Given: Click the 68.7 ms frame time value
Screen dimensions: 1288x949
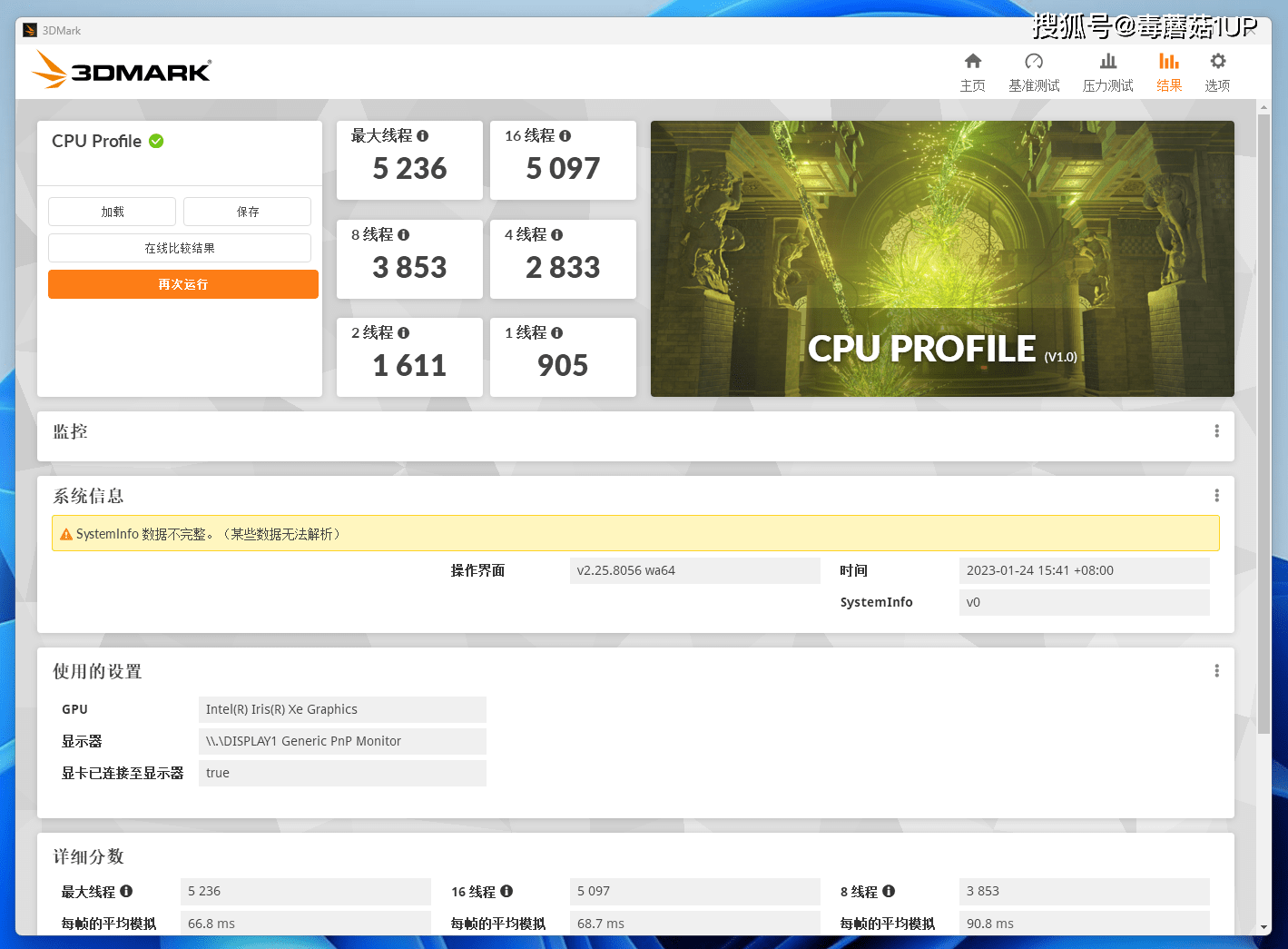Looking at the screenshot, I should (695, 923).
